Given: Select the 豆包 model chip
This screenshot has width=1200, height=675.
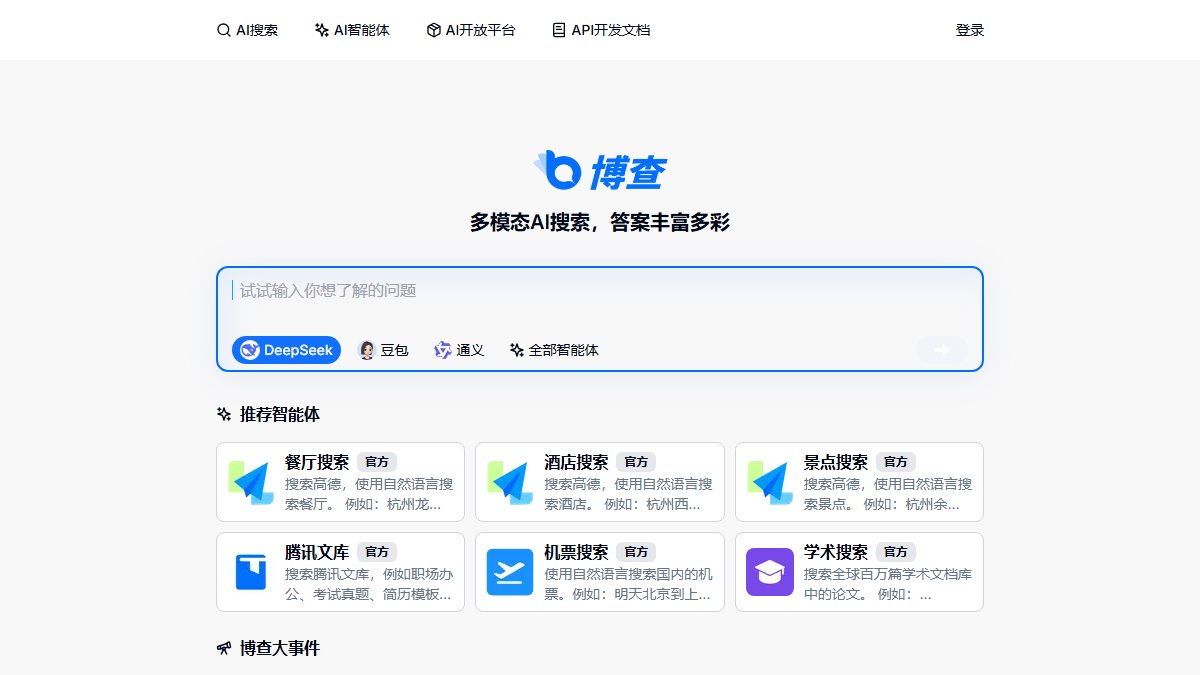Looking at the screenshot, I should tap(384, 350).
